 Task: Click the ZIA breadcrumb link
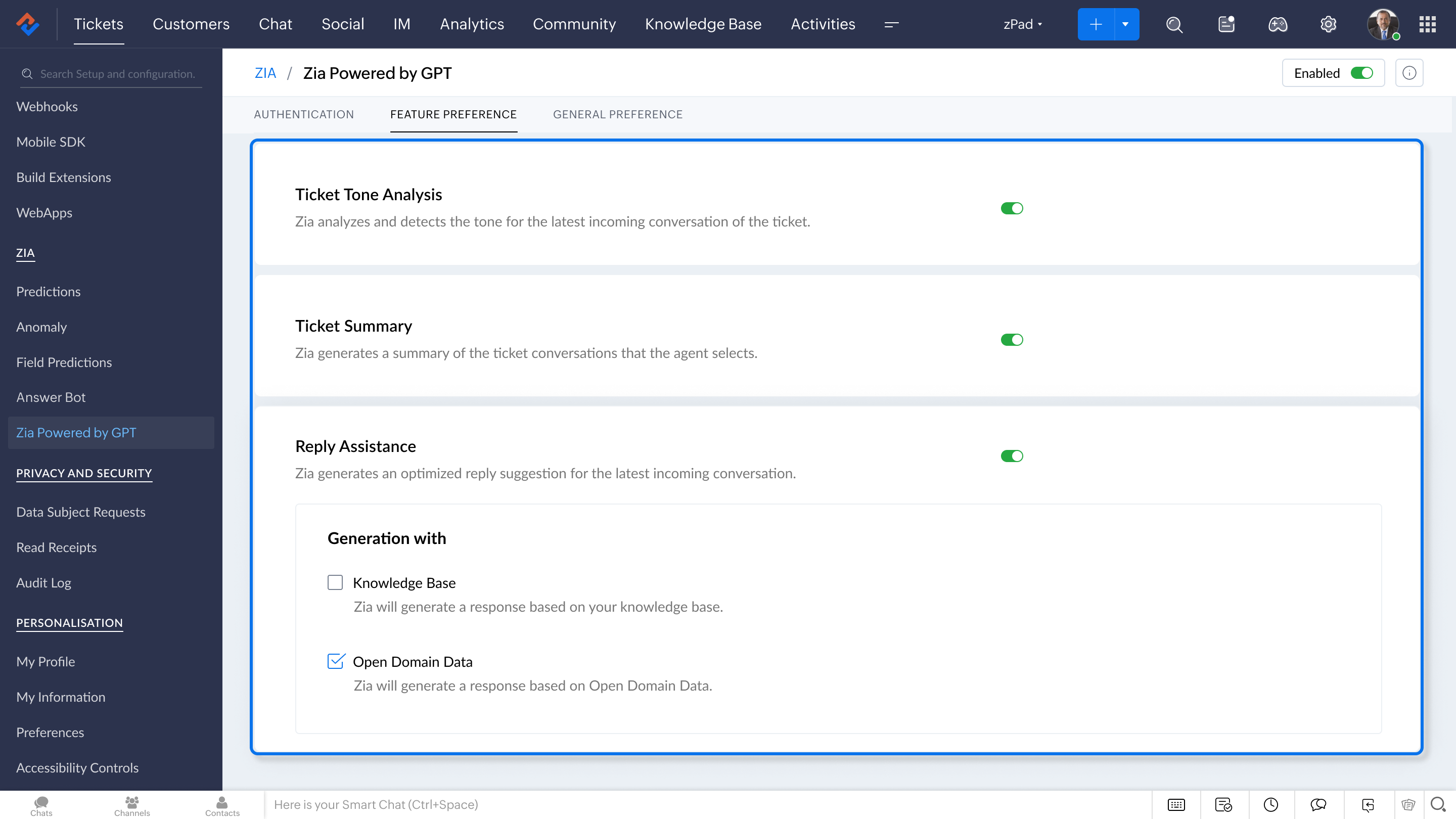pyautogui.click(x=265, y=73)
